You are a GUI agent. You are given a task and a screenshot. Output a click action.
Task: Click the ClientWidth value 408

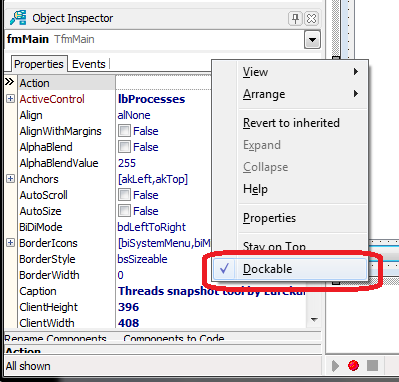pyautogui.click(x=128, y=323)
